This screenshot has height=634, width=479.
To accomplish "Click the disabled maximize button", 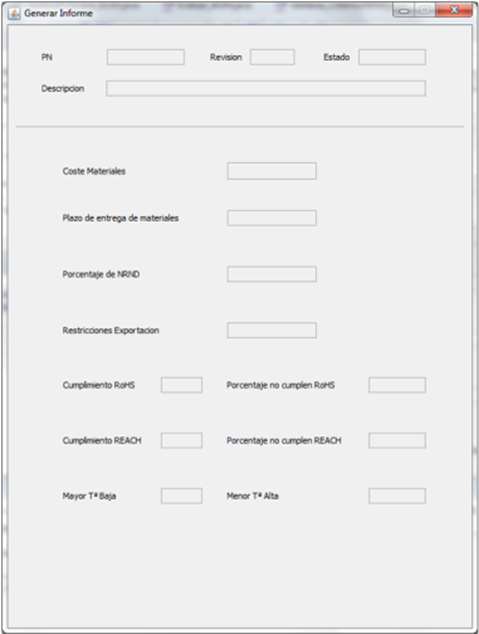I will pos(424,10).
